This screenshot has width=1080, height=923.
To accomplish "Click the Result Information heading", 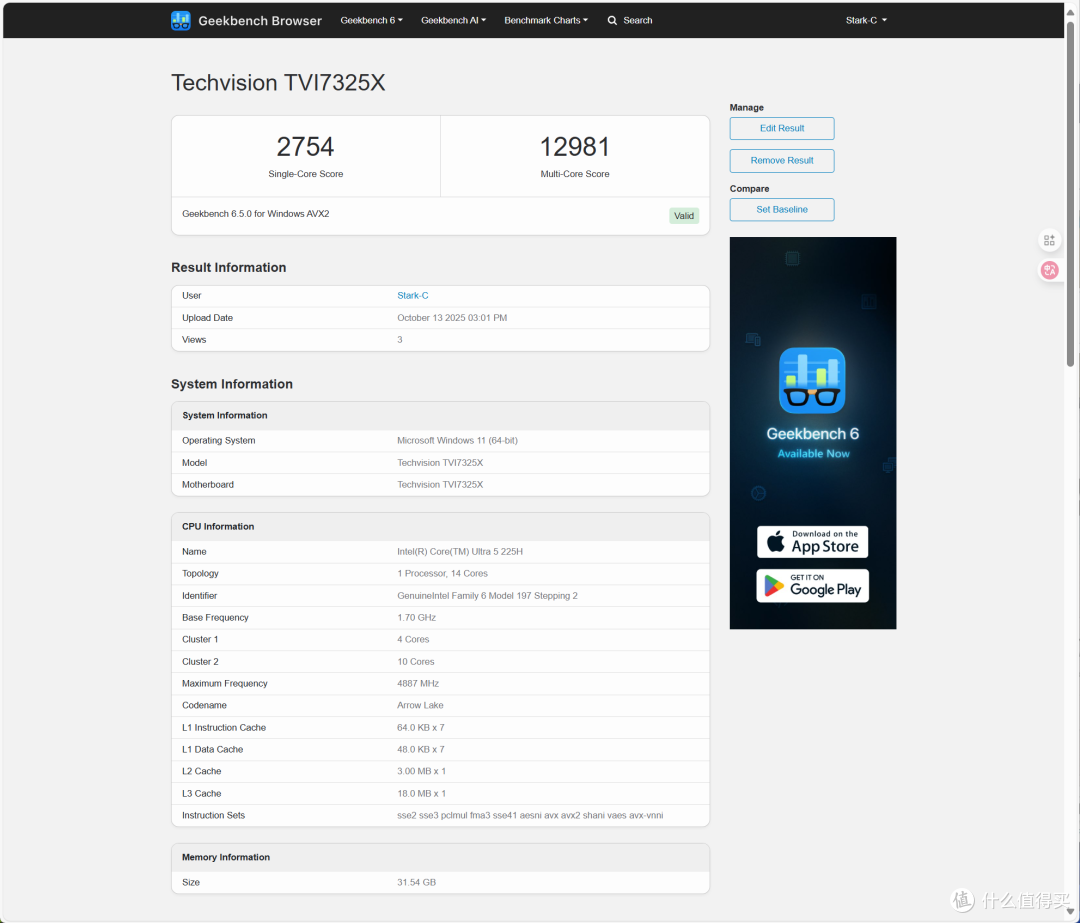I will pyautogui.click(x=229, y=268).
